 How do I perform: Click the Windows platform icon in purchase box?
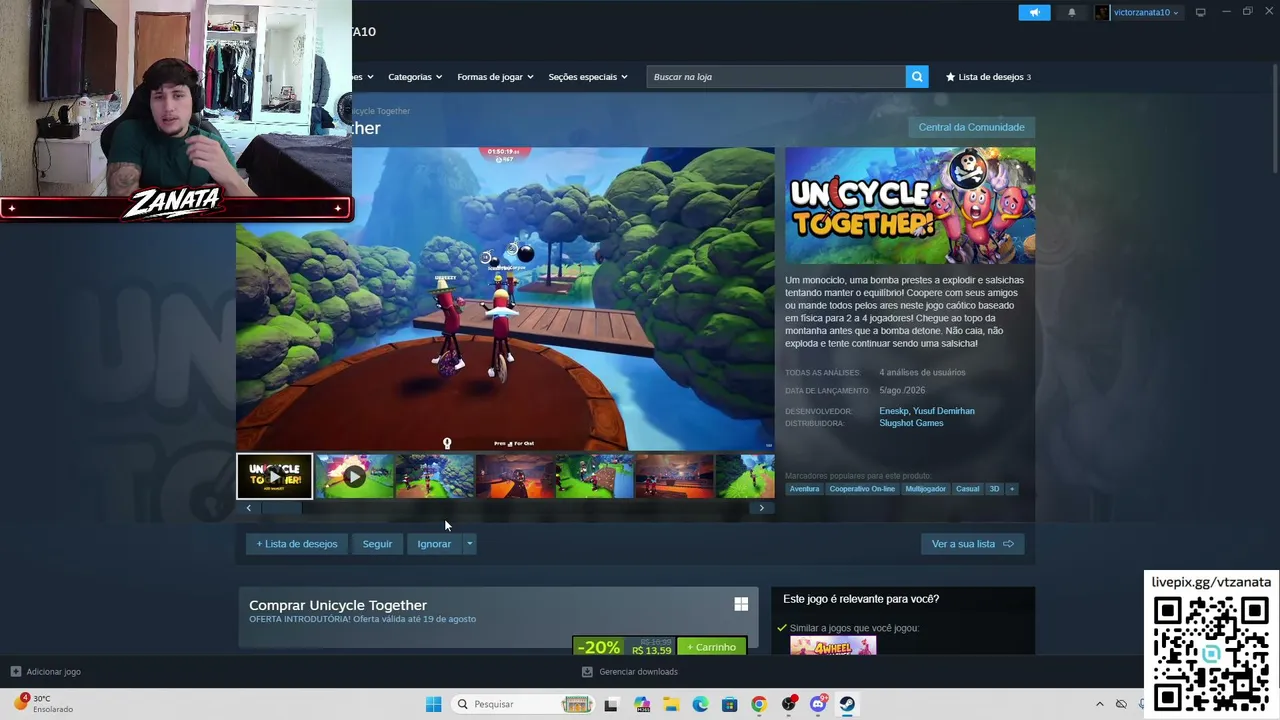[741, 604]
